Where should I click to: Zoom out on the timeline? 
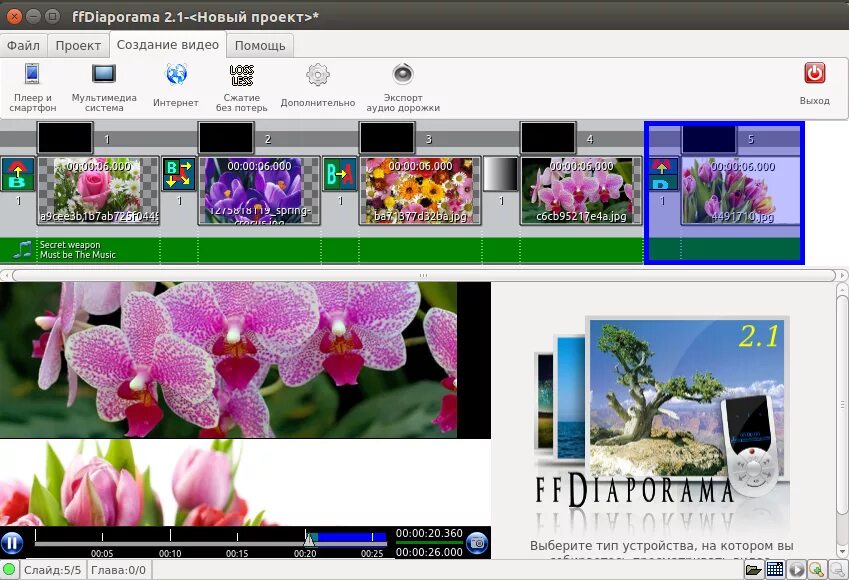(x=837, y=570)
